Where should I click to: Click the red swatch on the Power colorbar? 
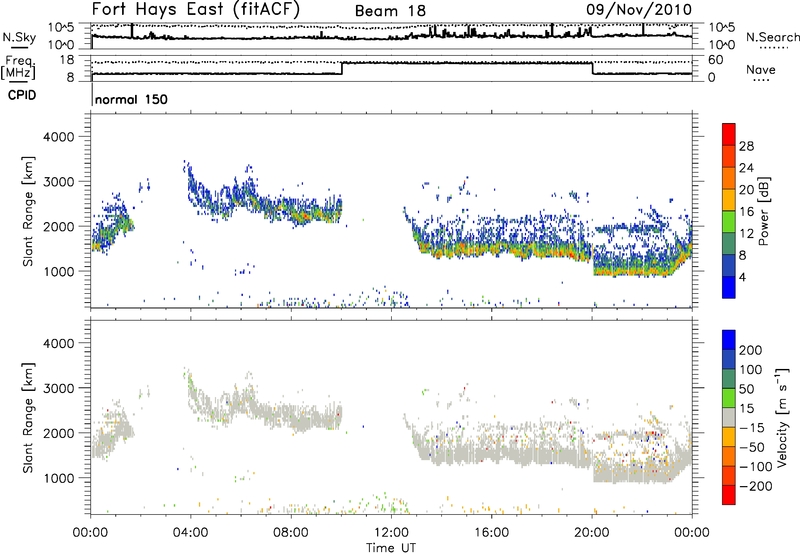(729, 134)
